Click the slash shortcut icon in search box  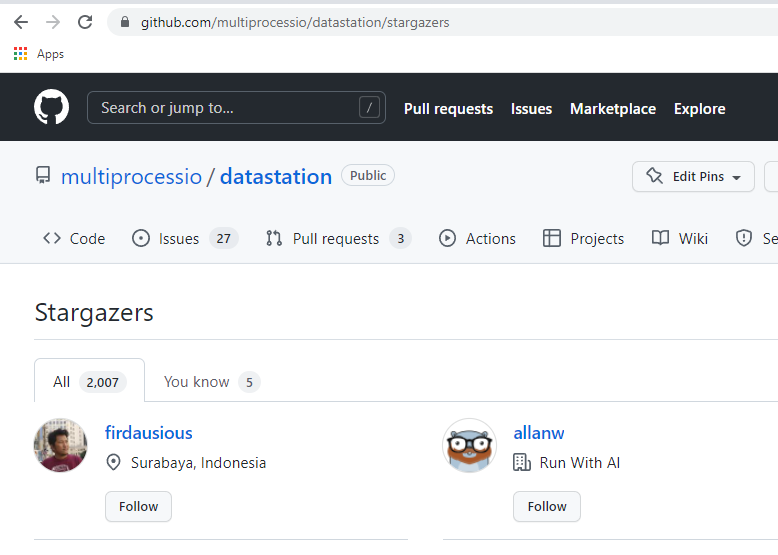coord(369,108)
